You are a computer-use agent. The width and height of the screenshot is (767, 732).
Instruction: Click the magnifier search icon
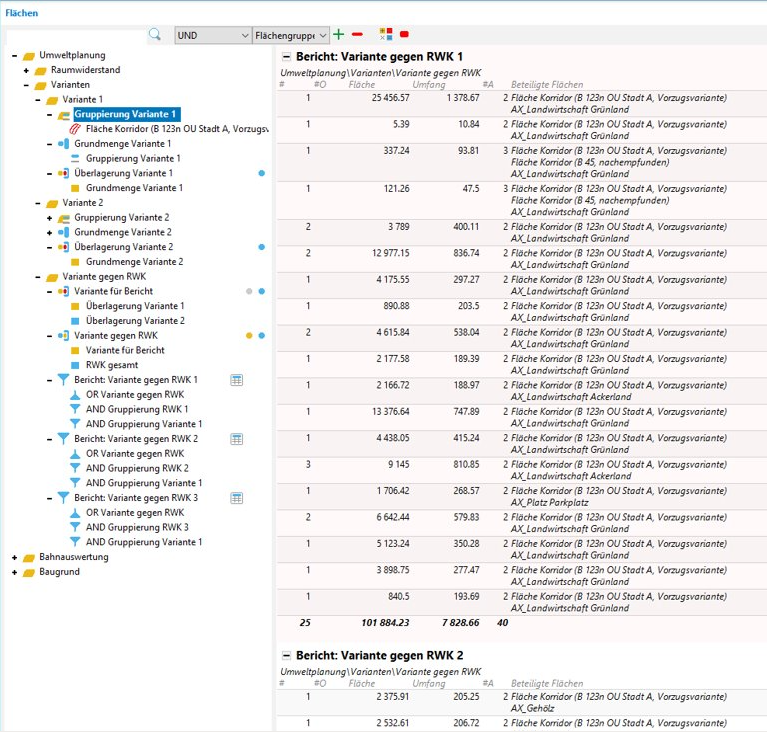(155, 34)
